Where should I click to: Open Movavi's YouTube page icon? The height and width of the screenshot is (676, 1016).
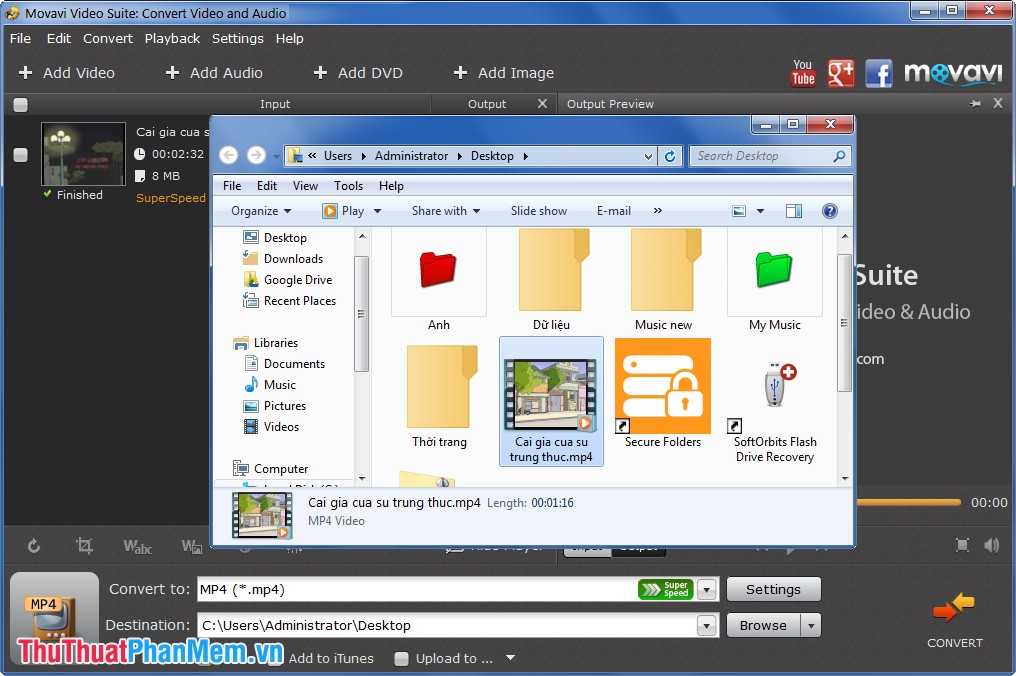(802, 72)
